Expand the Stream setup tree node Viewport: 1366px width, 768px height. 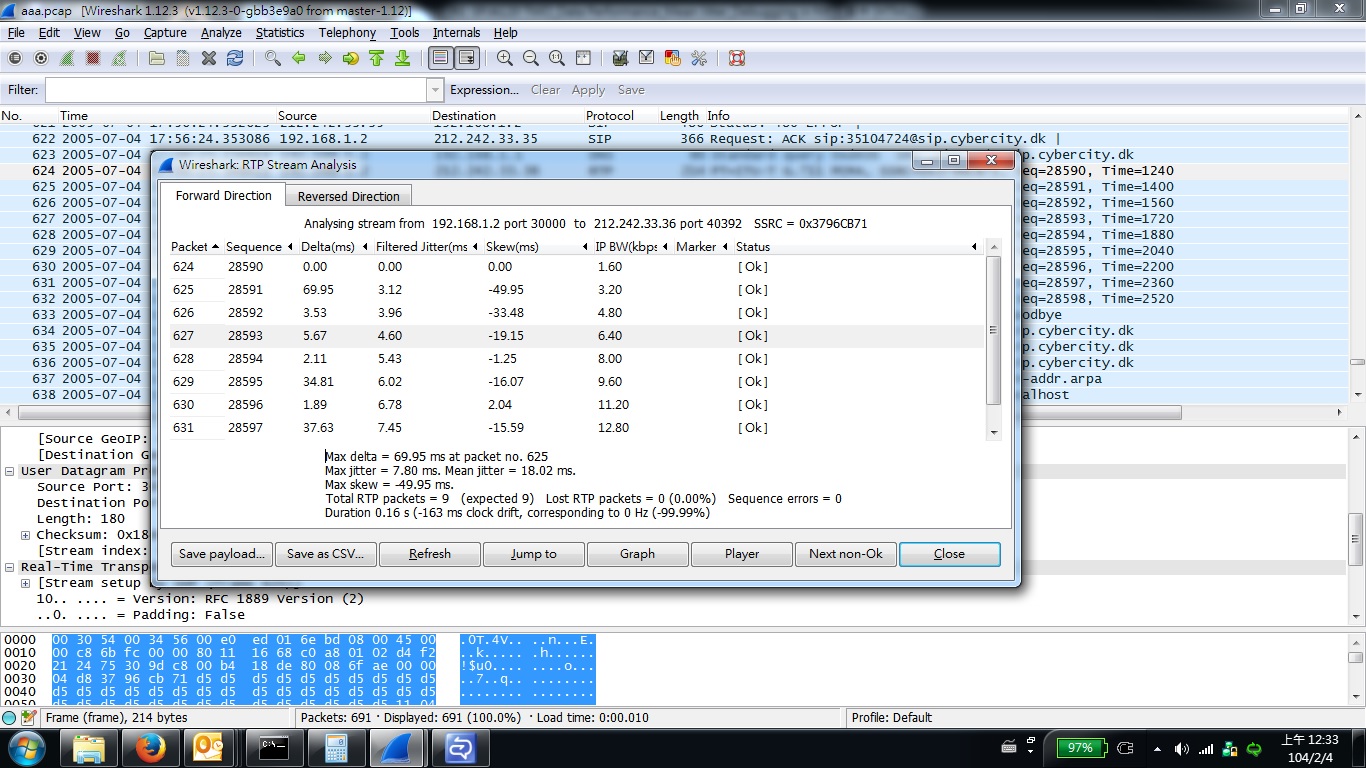pyautogui.click(x=26, y=583)
